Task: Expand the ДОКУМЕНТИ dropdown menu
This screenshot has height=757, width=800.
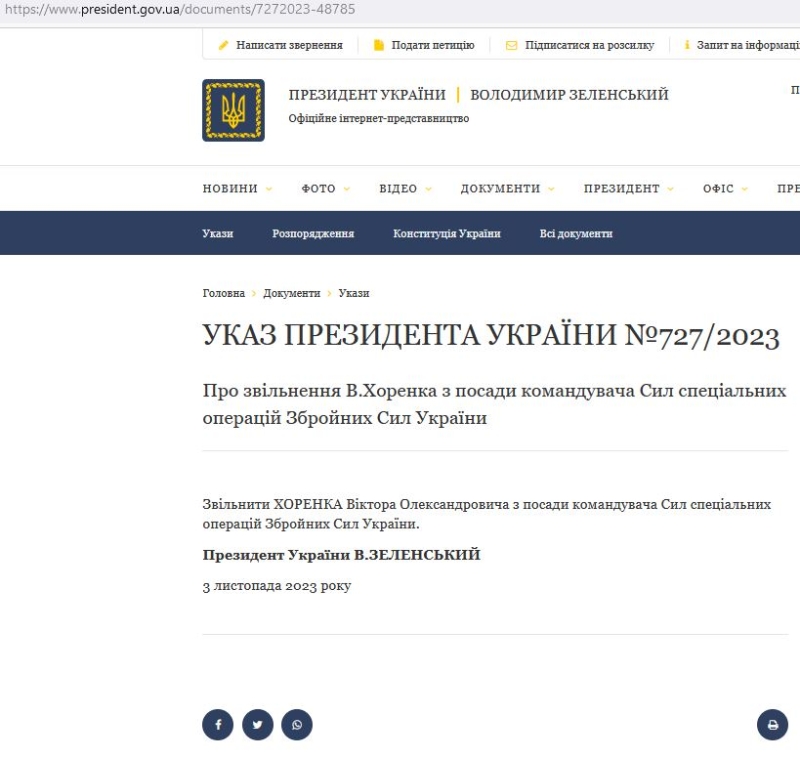Action: [x=506, y=188]
